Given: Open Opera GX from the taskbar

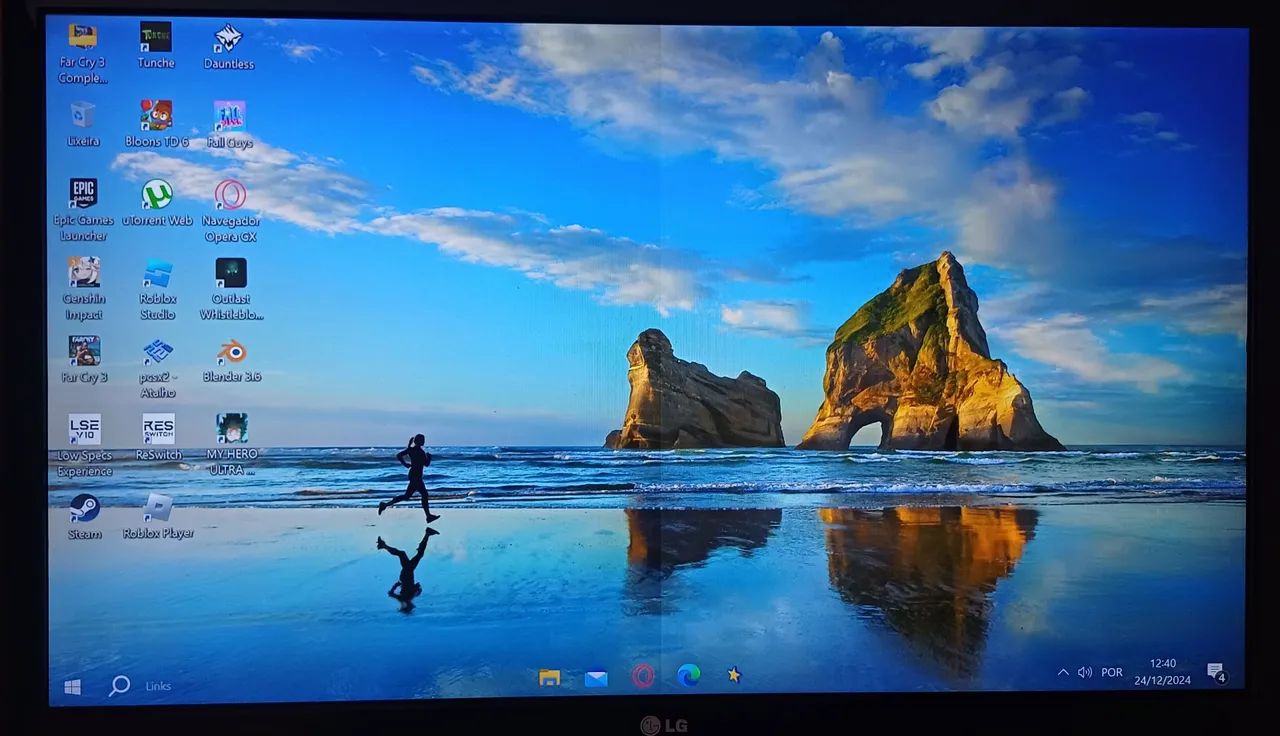Looking at the screenshot, I should click(x=641, y=677).
